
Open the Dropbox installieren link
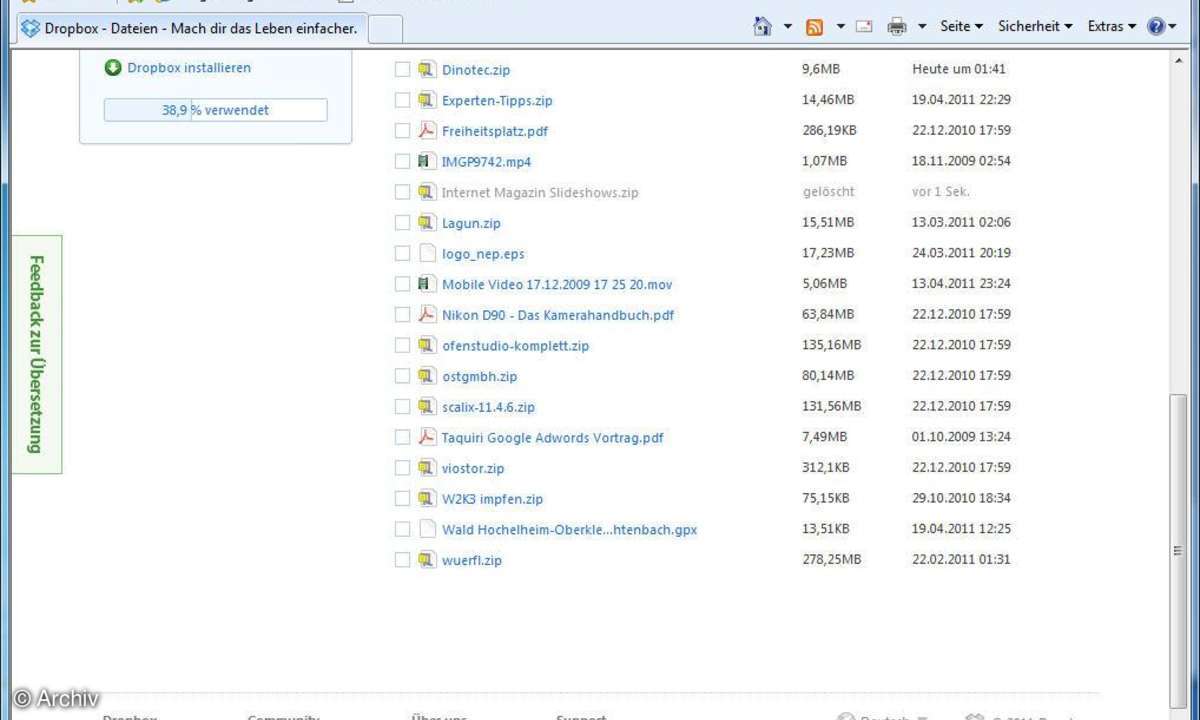tap(189, 68)
